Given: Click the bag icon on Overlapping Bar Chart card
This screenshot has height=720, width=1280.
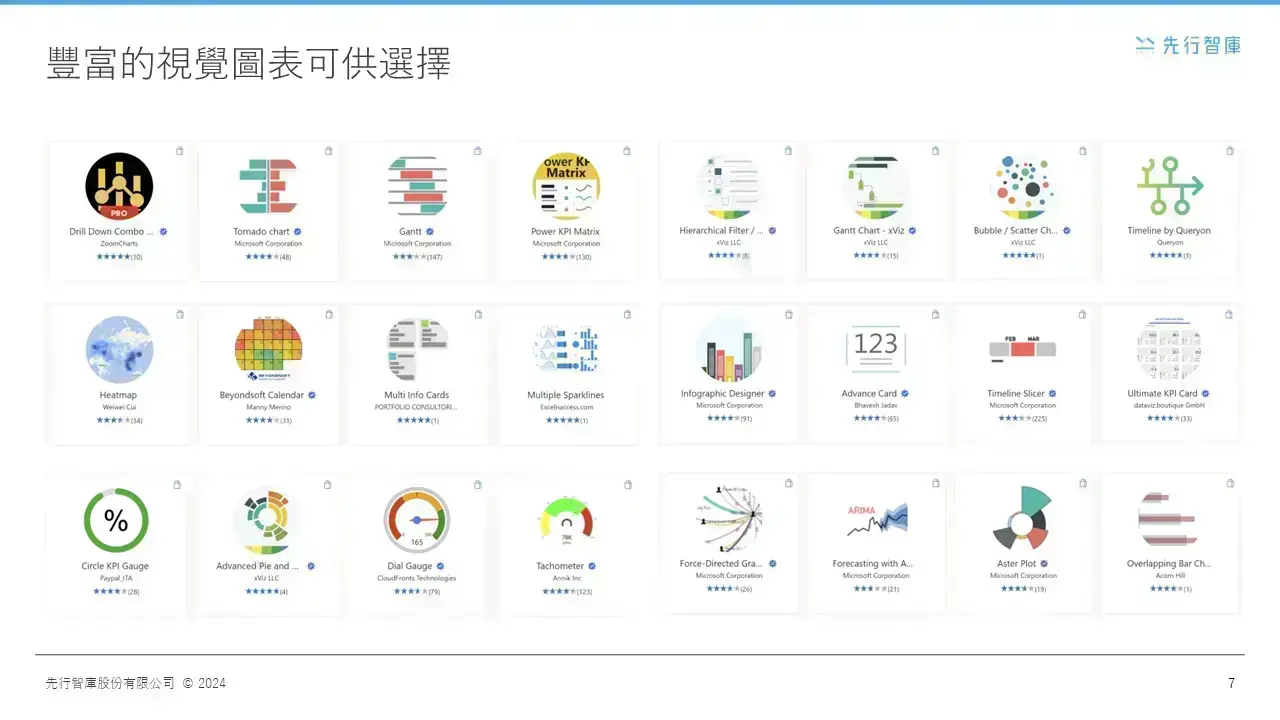Looking at the screenshot, I should [1229, 483].
